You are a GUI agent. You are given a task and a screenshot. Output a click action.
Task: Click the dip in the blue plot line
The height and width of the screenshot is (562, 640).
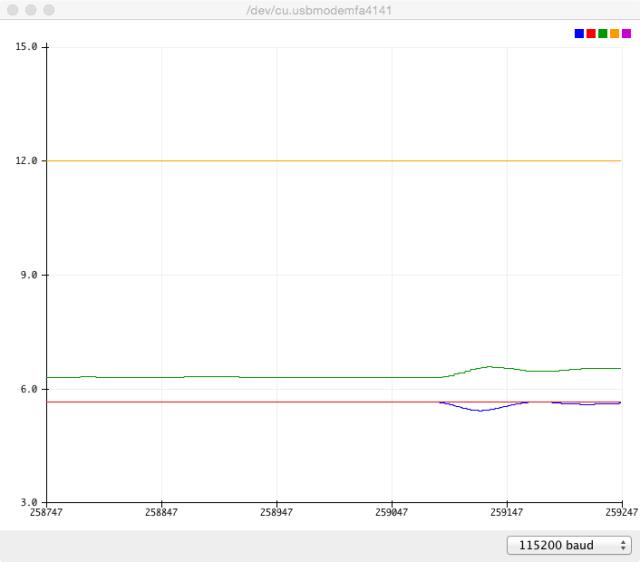[481, 410]
